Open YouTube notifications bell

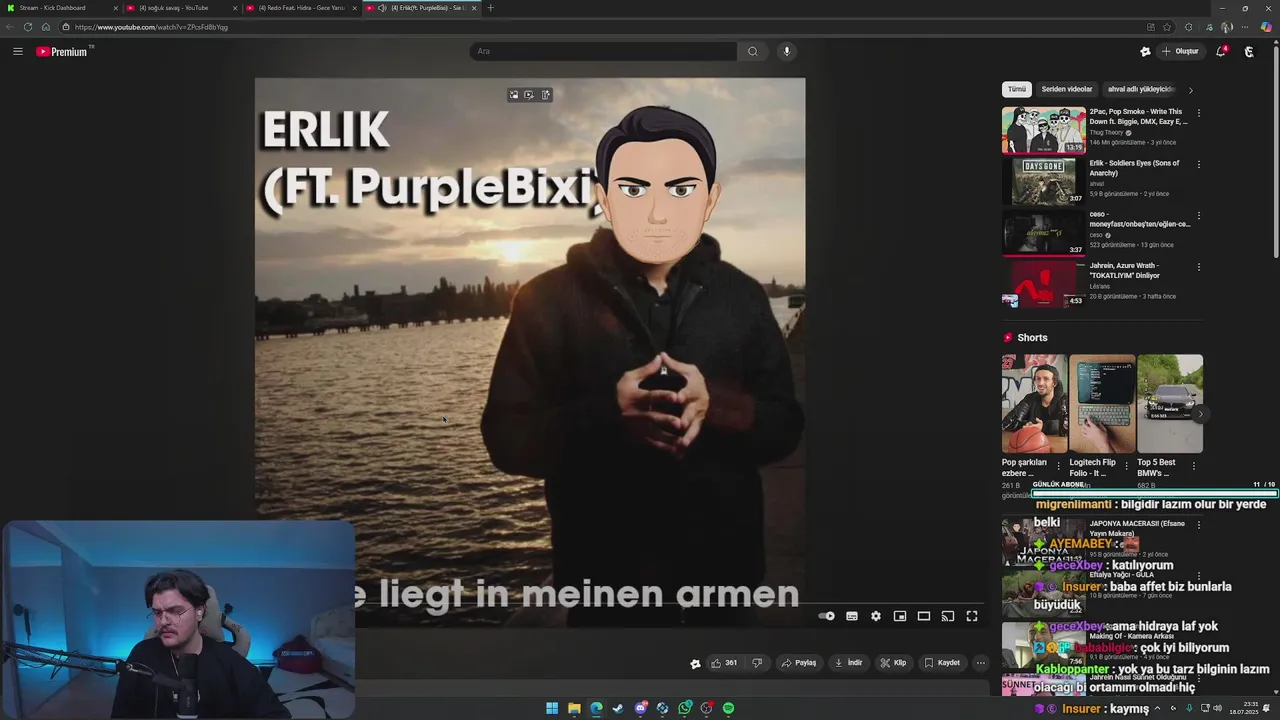pos(1221,51)
